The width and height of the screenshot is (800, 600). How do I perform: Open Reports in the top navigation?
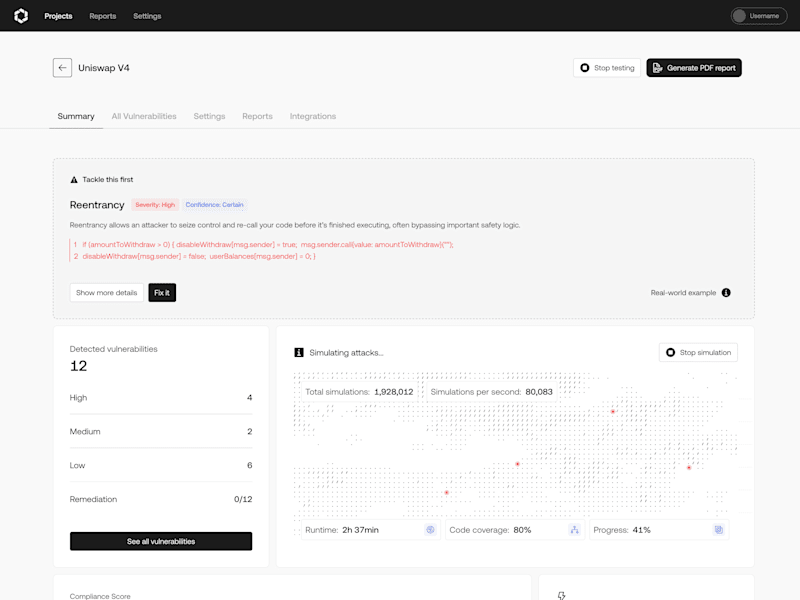point(103,16)
